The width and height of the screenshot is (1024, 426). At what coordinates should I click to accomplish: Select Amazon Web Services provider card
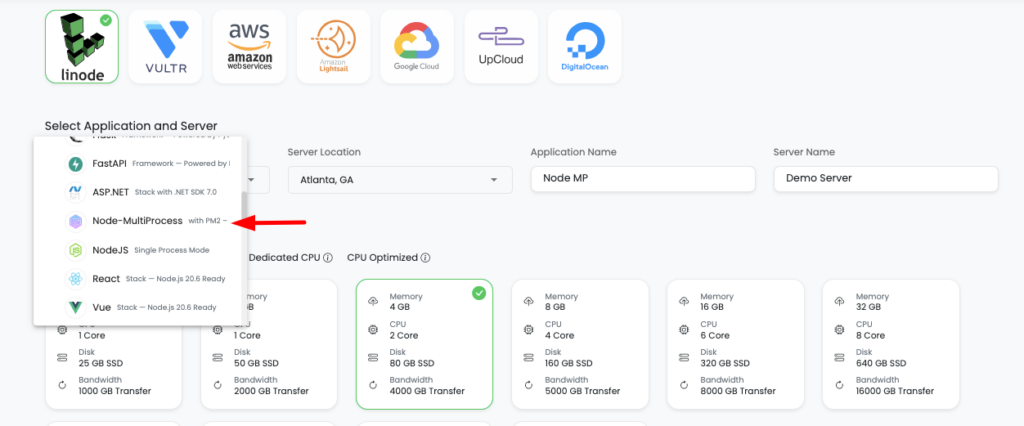pyautogui.click(x=249, y=47)
